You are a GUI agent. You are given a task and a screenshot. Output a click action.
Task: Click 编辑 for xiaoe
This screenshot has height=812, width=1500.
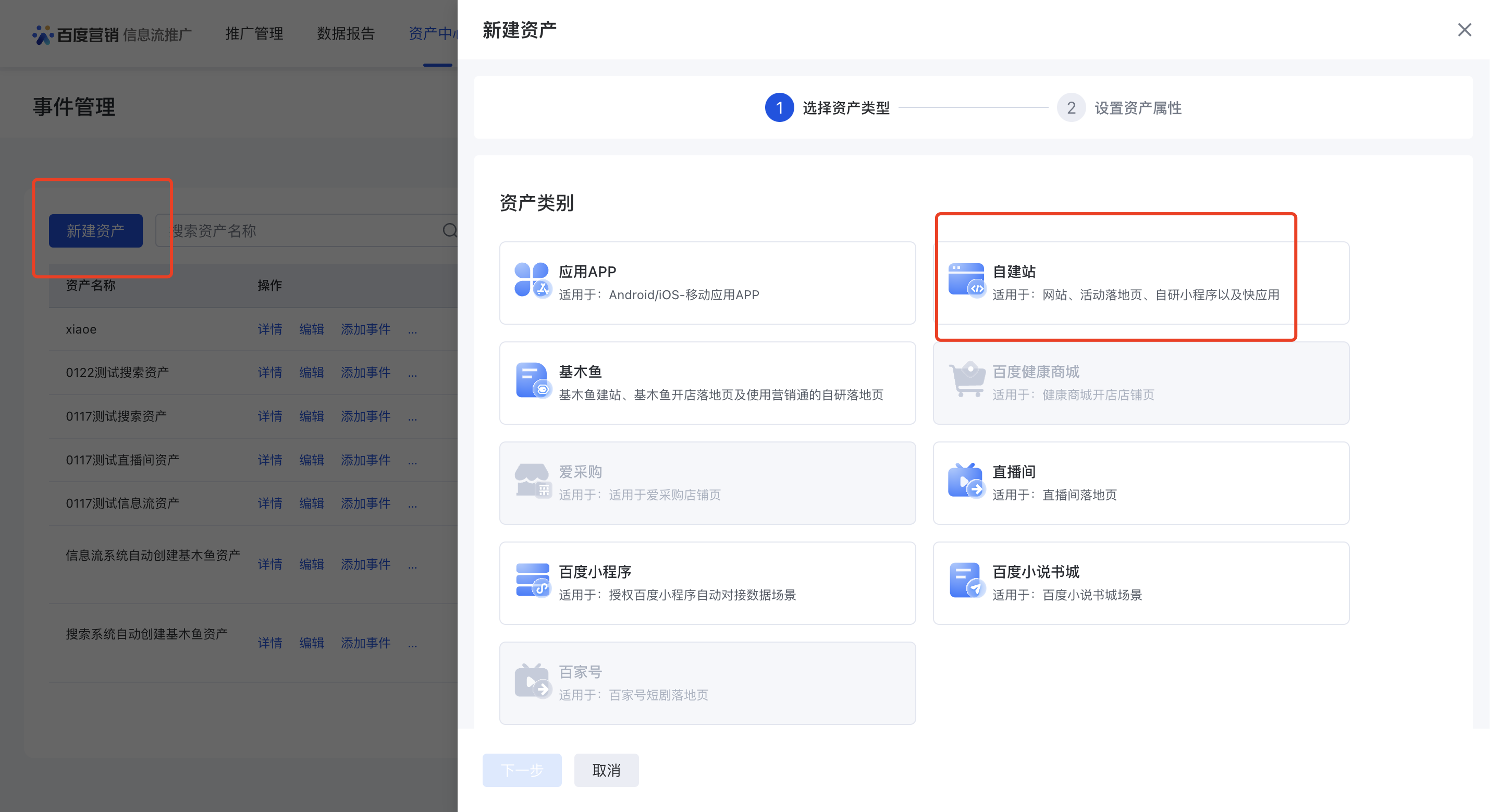point(311,329)
